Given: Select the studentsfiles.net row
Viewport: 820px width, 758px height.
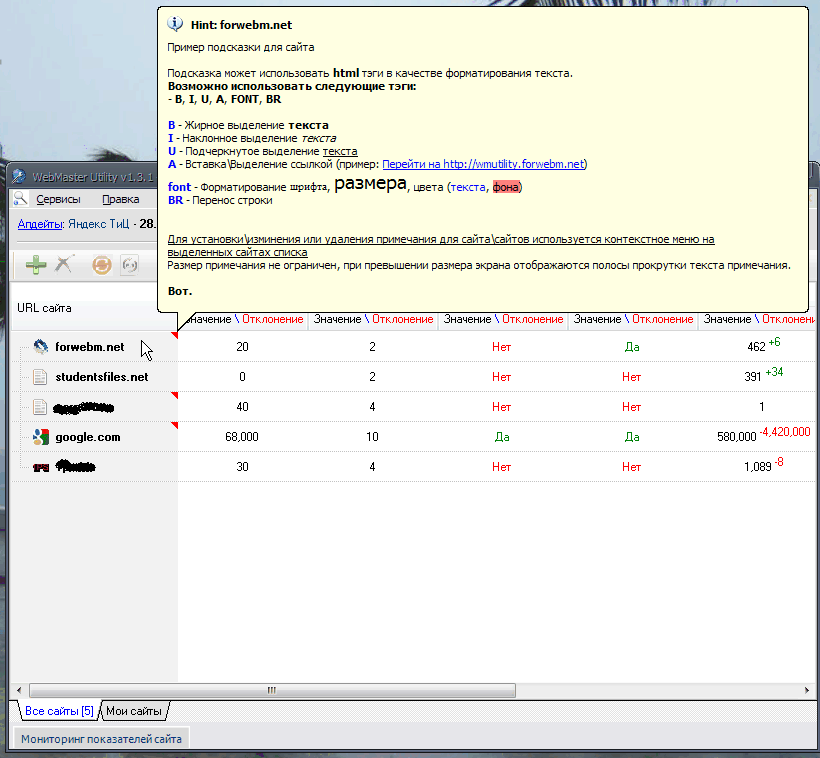Looking at the screenshot, I should tap(101, 377).
